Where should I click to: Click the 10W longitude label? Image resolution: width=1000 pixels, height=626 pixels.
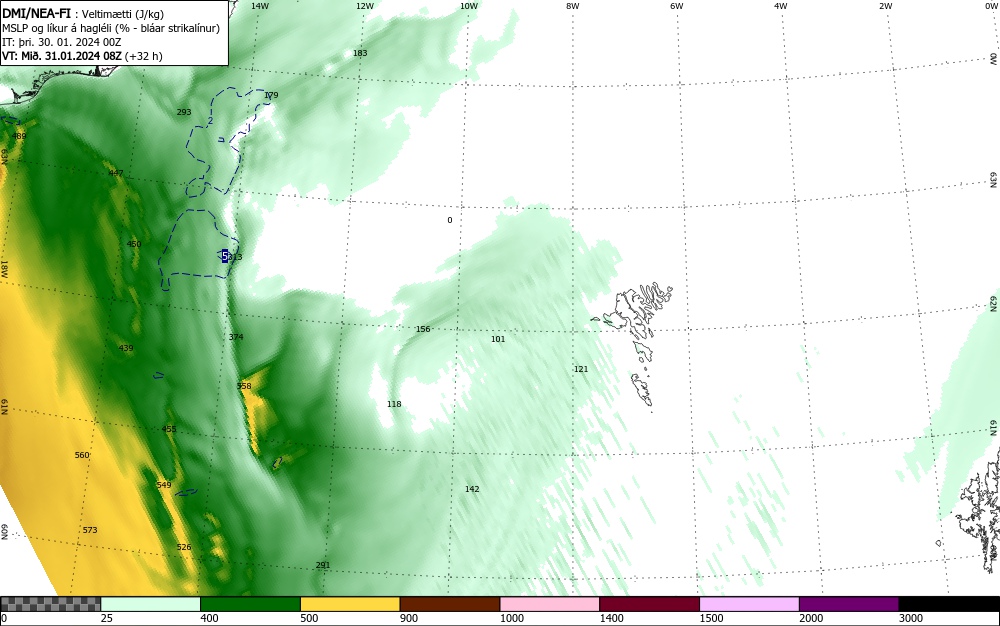469,6
